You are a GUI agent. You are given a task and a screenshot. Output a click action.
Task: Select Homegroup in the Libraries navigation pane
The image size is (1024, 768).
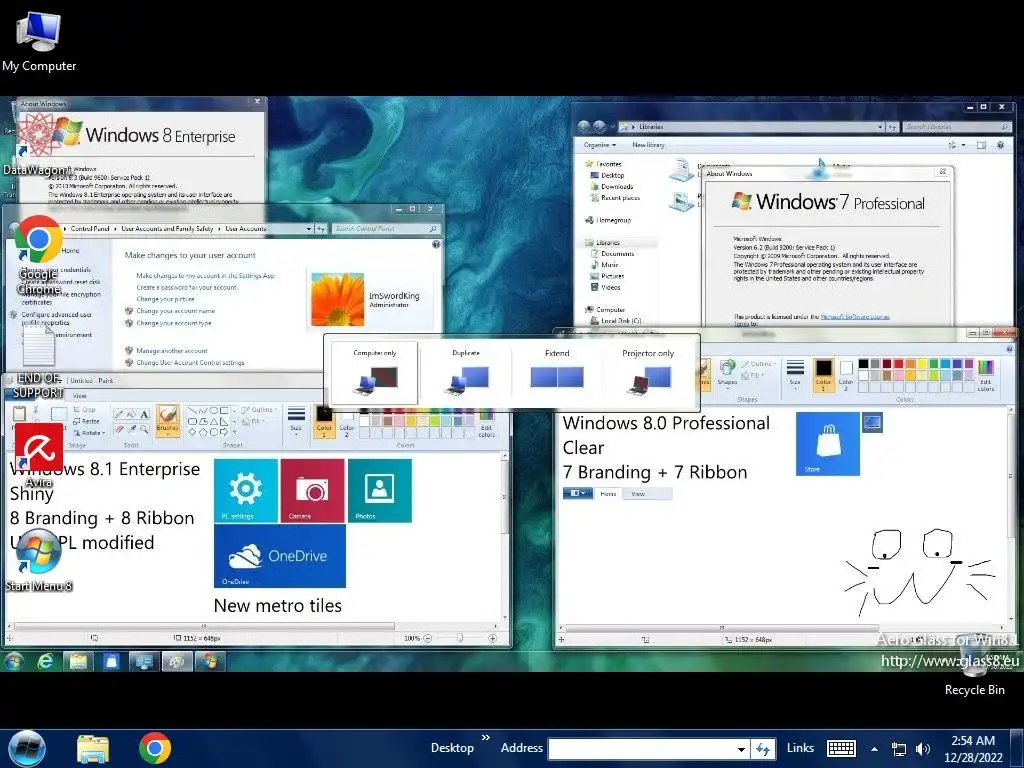click(613, 220)
